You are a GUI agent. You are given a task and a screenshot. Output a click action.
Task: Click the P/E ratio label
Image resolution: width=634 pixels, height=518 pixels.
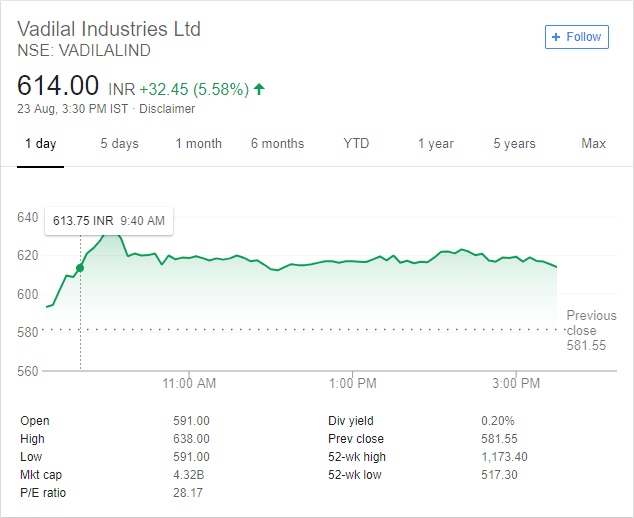[x=43, y=493]
